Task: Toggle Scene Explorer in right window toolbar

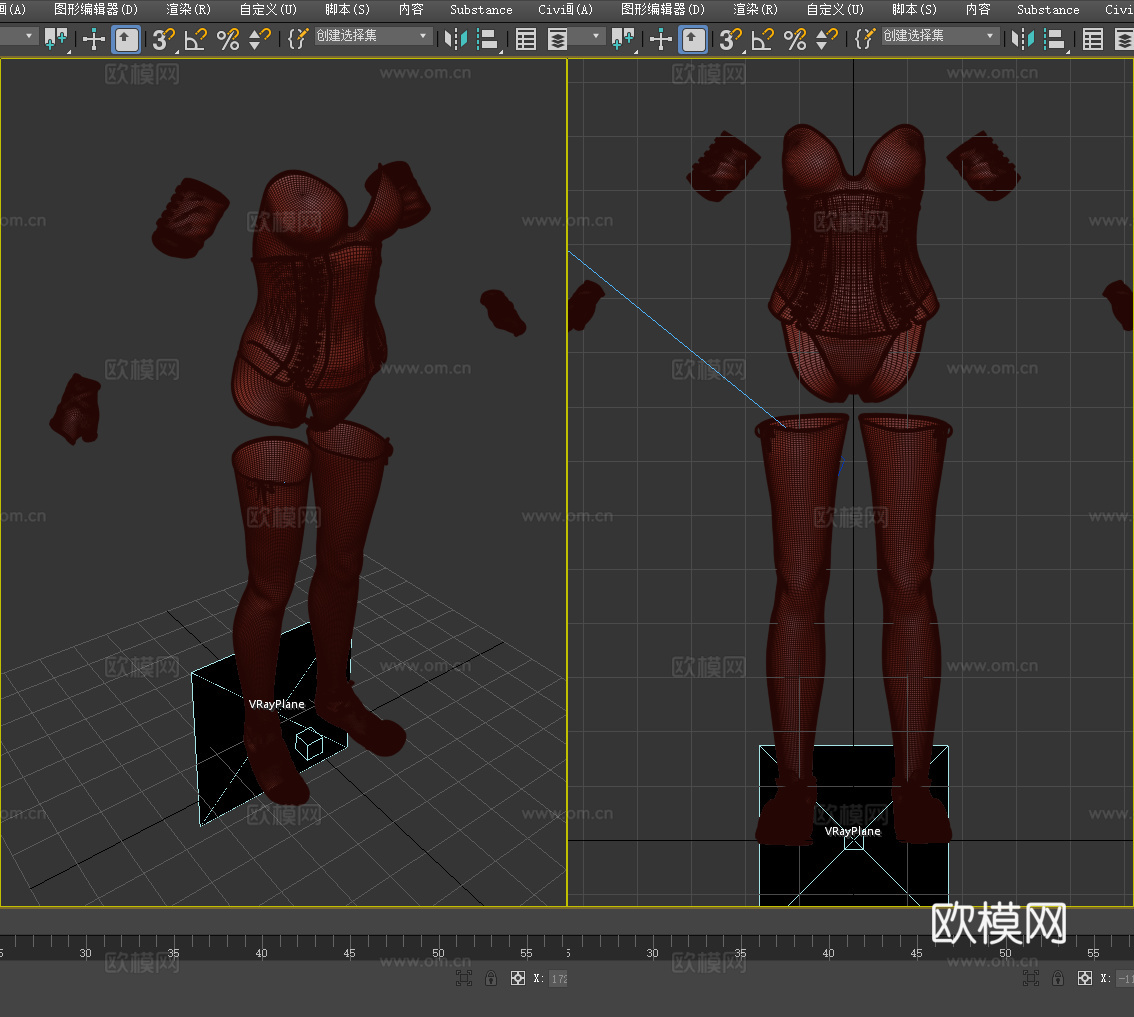Action: [x=1093, y=39]
